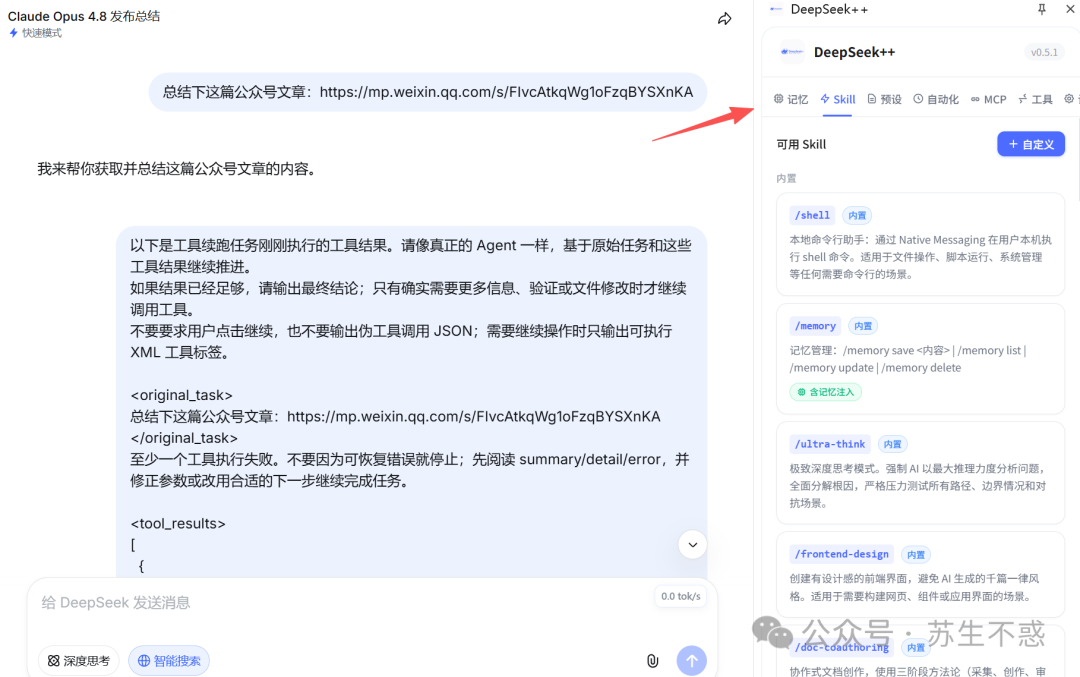The width and height of the screenshot is (1080, 677).
Task: Click the scroll-to-bottom chevron button
Action: coord(692,545)
